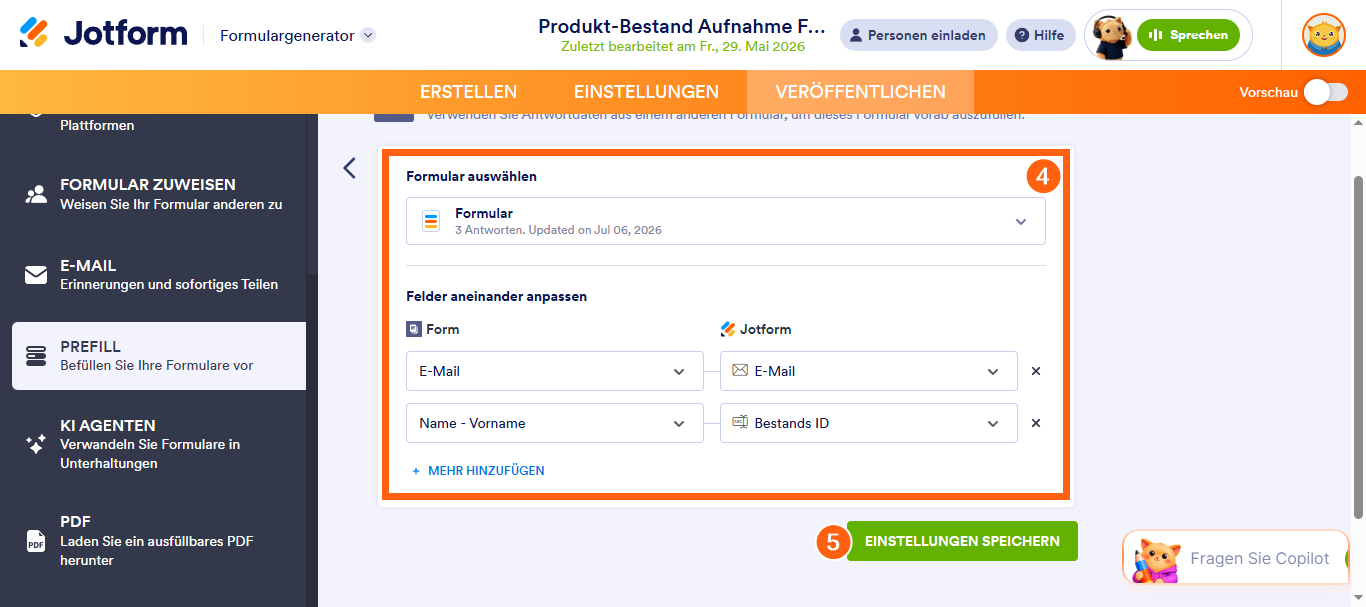
Task: Switch to the ERSTELLEN tab
Action: (468, 92)
